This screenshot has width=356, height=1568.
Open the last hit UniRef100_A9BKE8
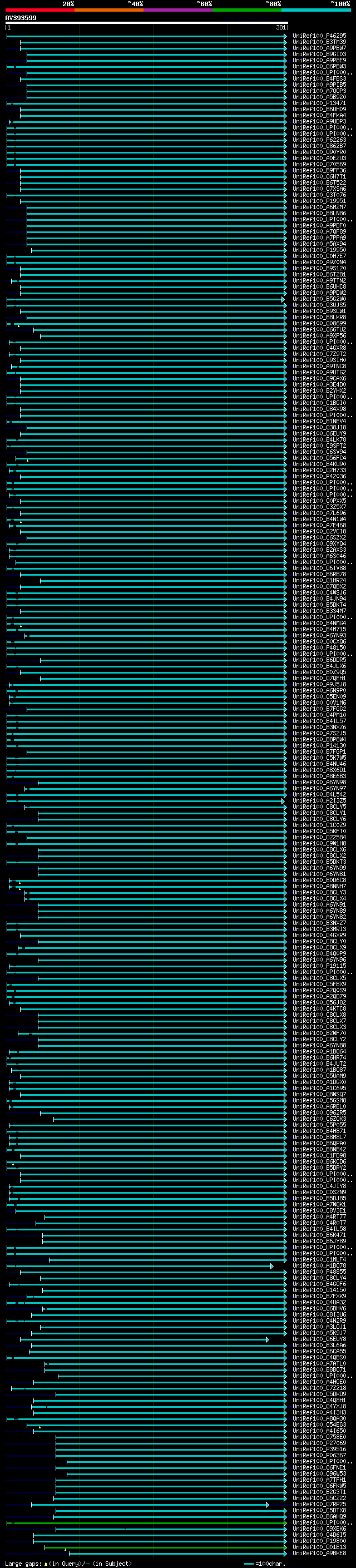point(319,1554)
